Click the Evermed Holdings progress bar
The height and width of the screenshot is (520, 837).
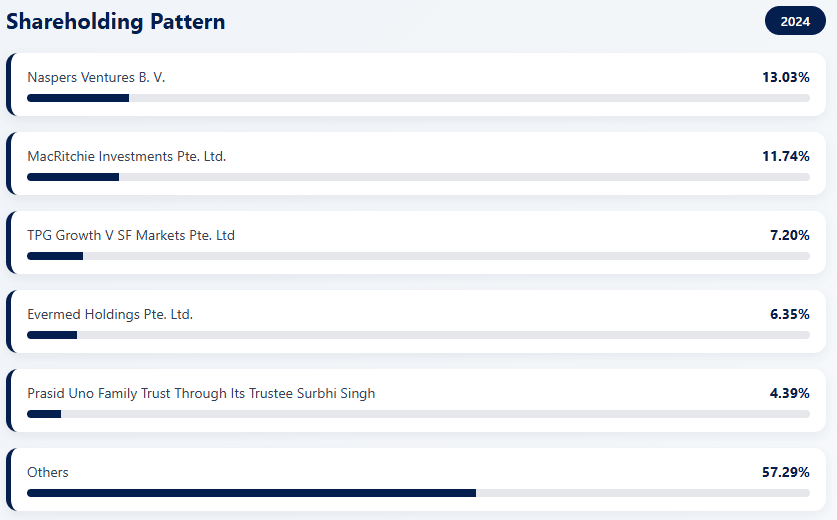point(418,335)
